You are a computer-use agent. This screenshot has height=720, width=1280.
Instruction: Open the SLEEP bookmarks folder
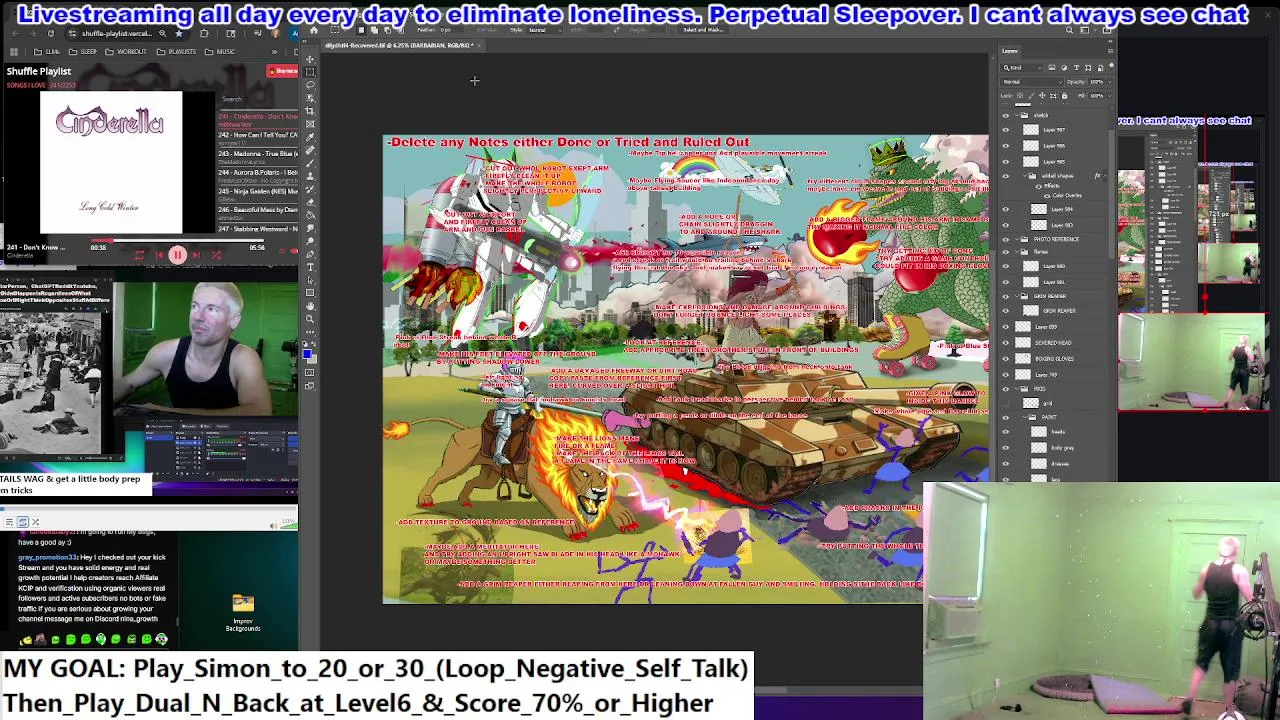pos(83,52)
